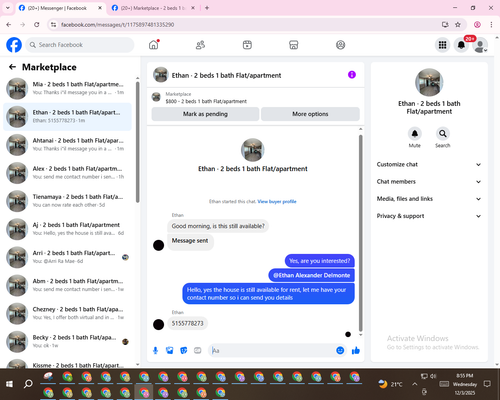
Task: Expand the Chat members section
Action: tap(429, 182)
